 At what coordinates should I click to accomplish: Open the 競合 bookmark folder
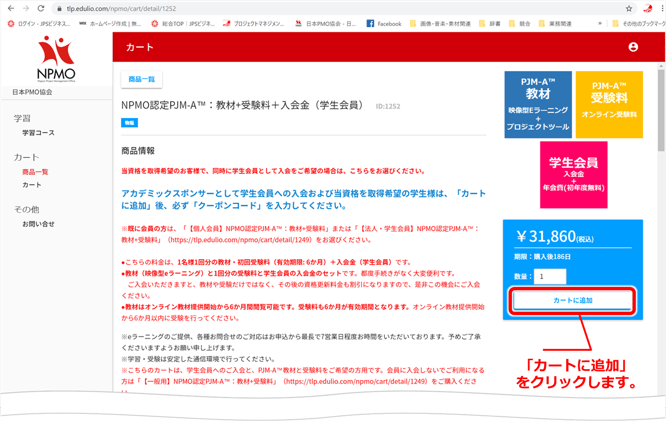point(519,24)
